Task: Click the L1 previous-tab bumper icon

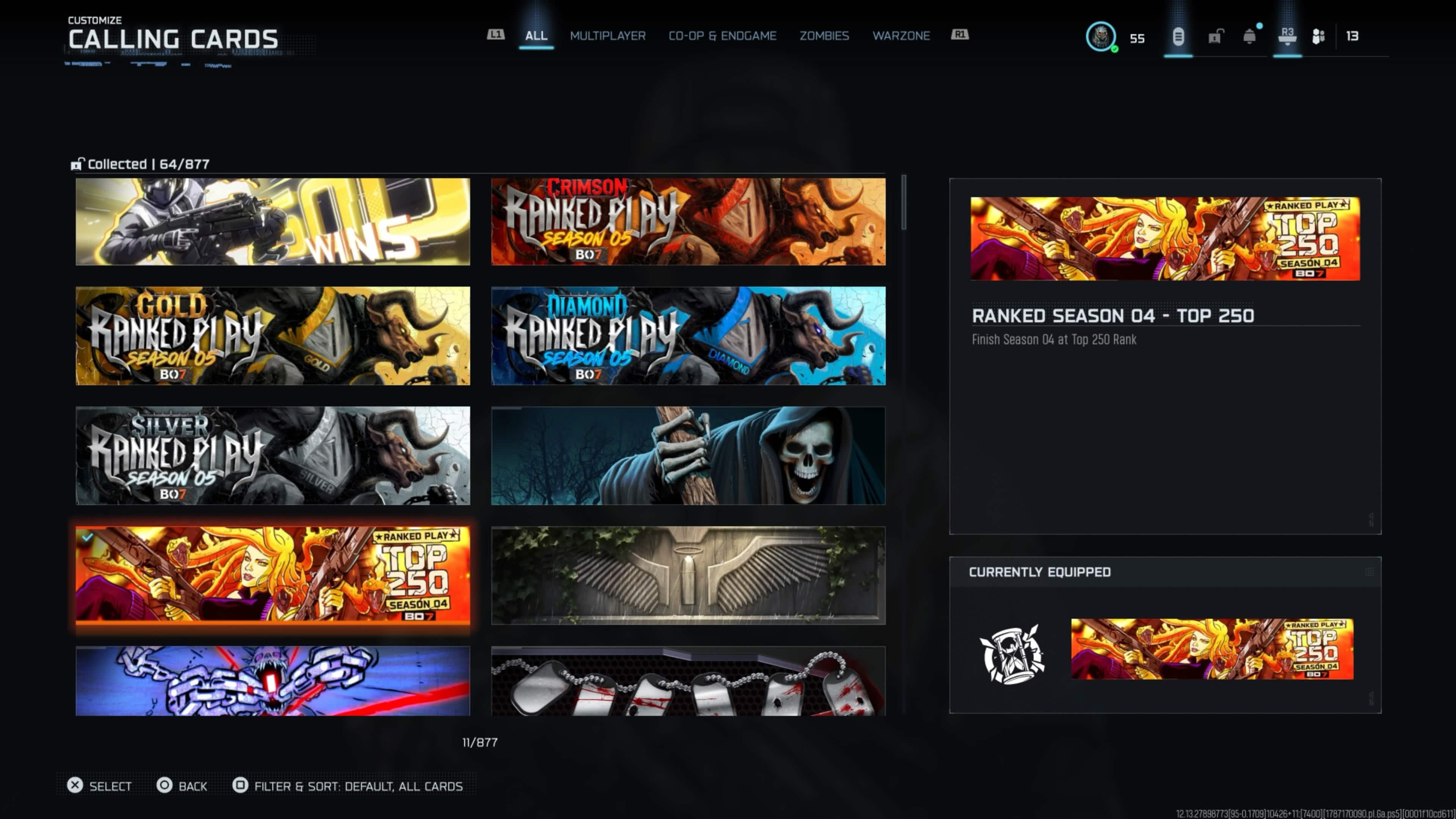Action: [496, 35]
